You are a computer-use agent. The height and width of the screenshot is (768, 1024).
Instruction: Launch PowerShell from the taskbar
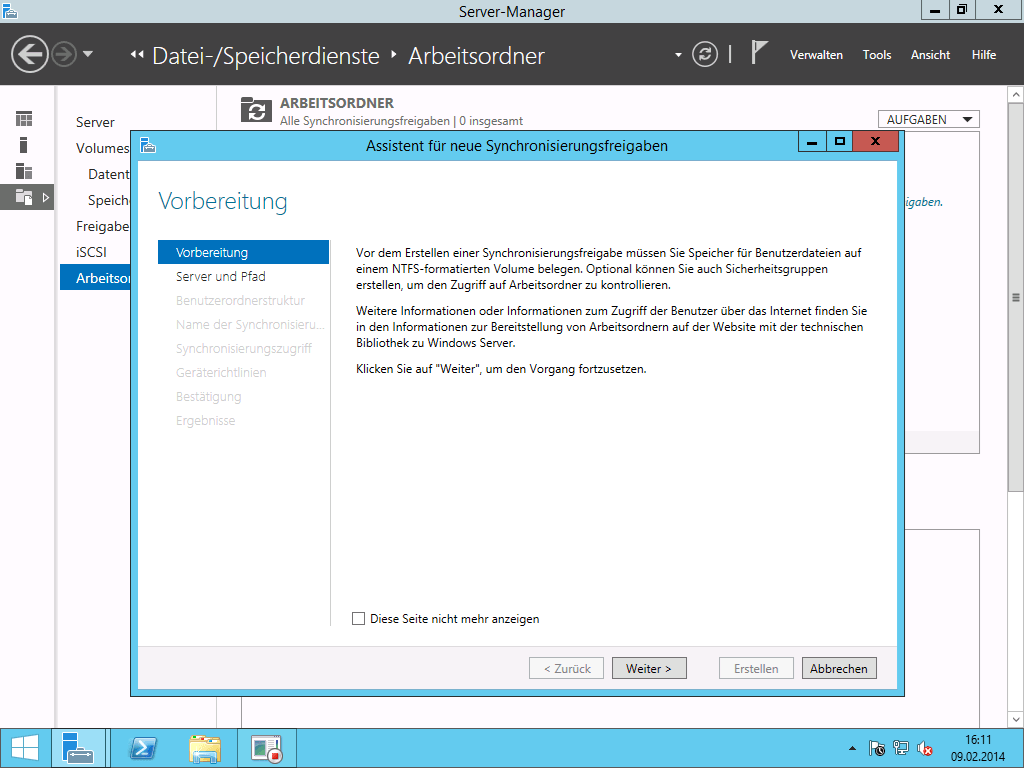(x=143, y=748)
